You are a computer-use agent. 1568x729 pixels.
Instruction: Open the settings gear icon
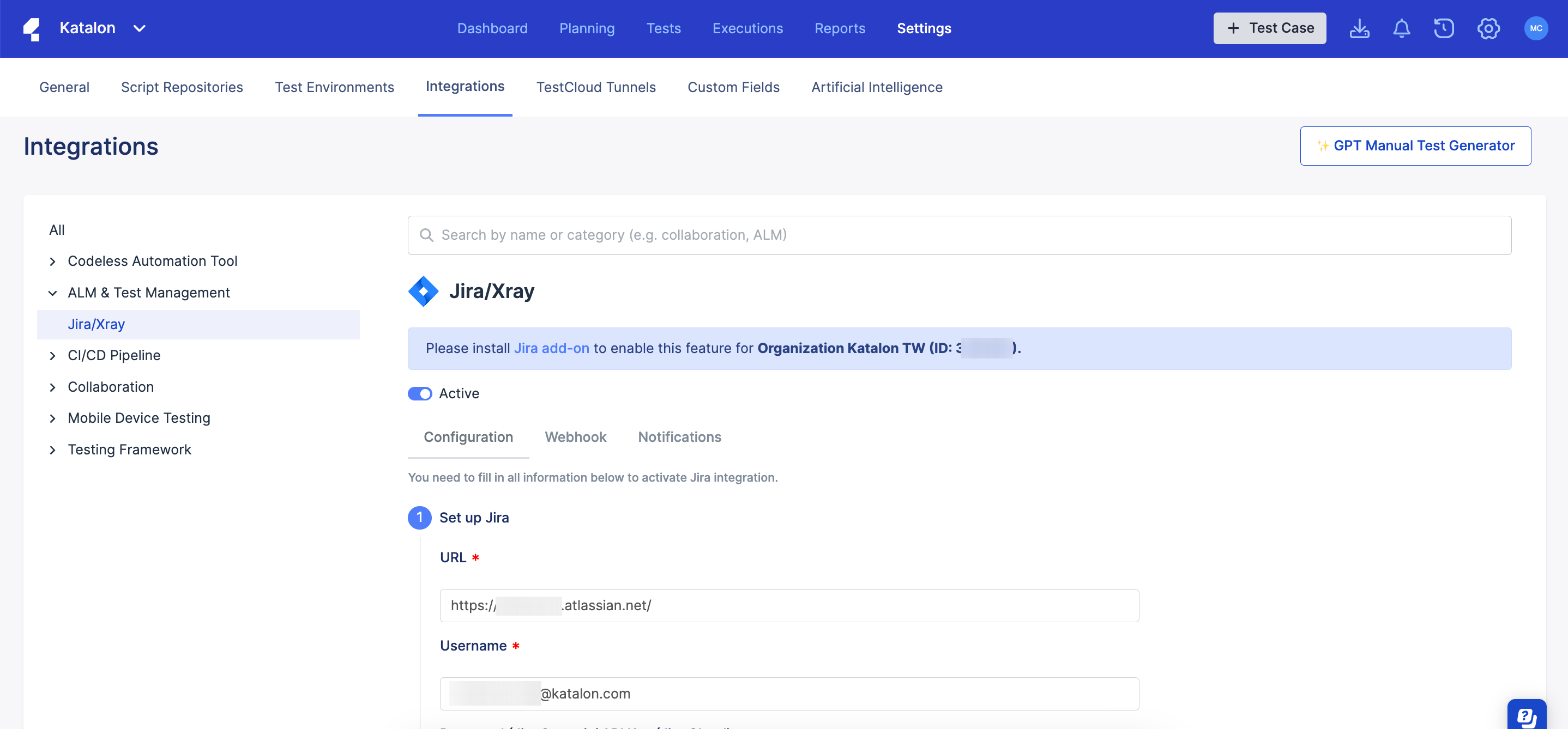pyautogui.click(x=1488, y=28)
